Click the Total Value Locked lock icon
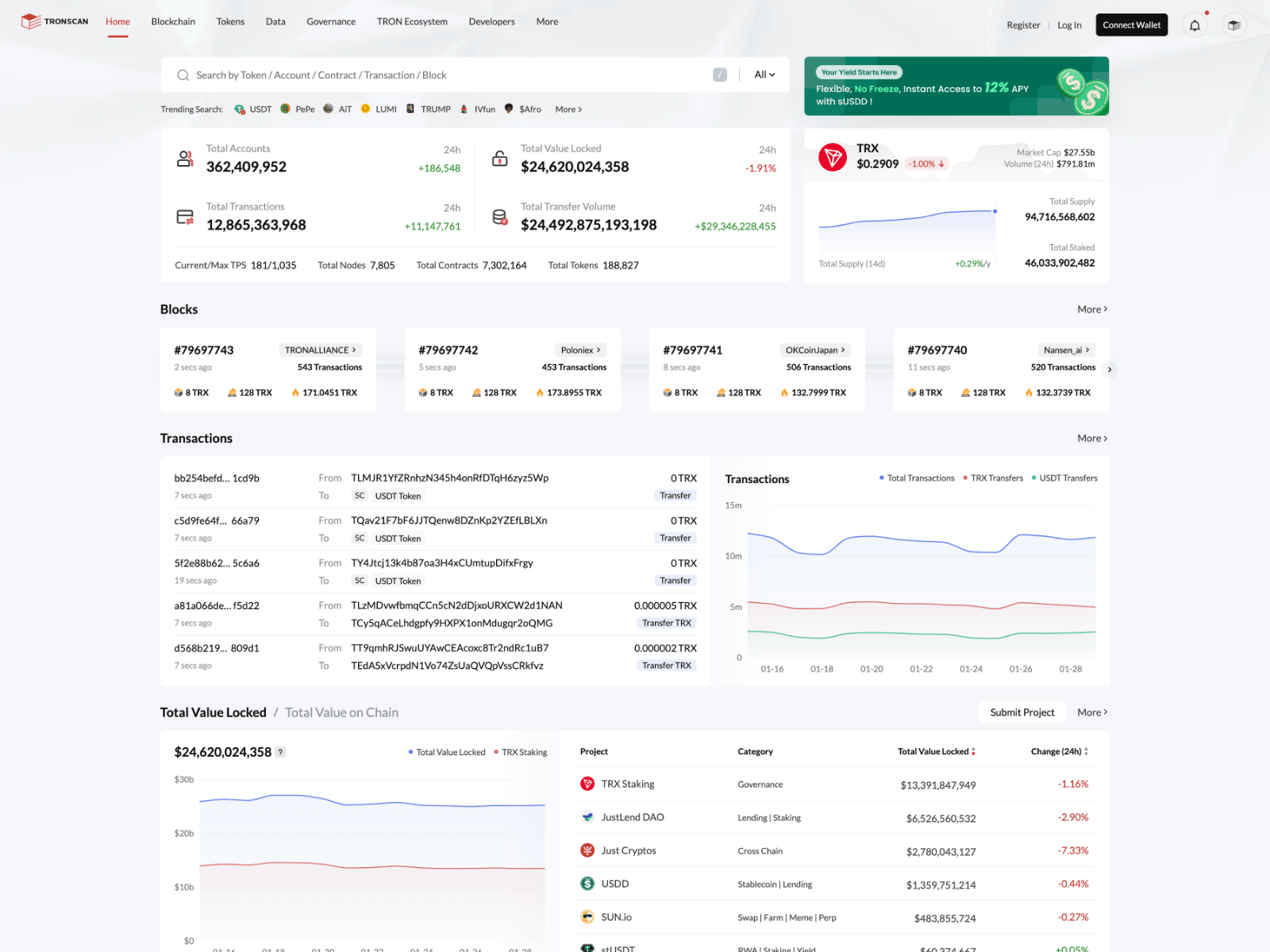1270x952 pixels. (x=500, y=159)
